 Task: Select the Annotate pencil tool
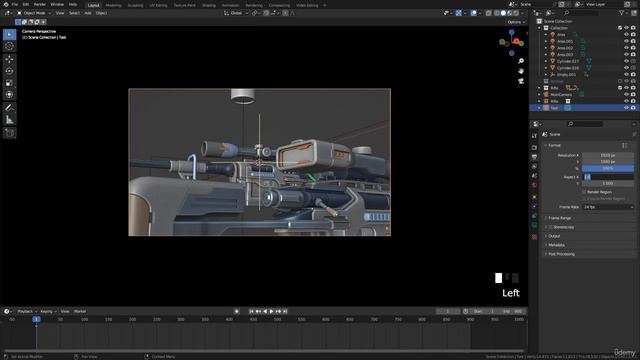tap(9, 108)
